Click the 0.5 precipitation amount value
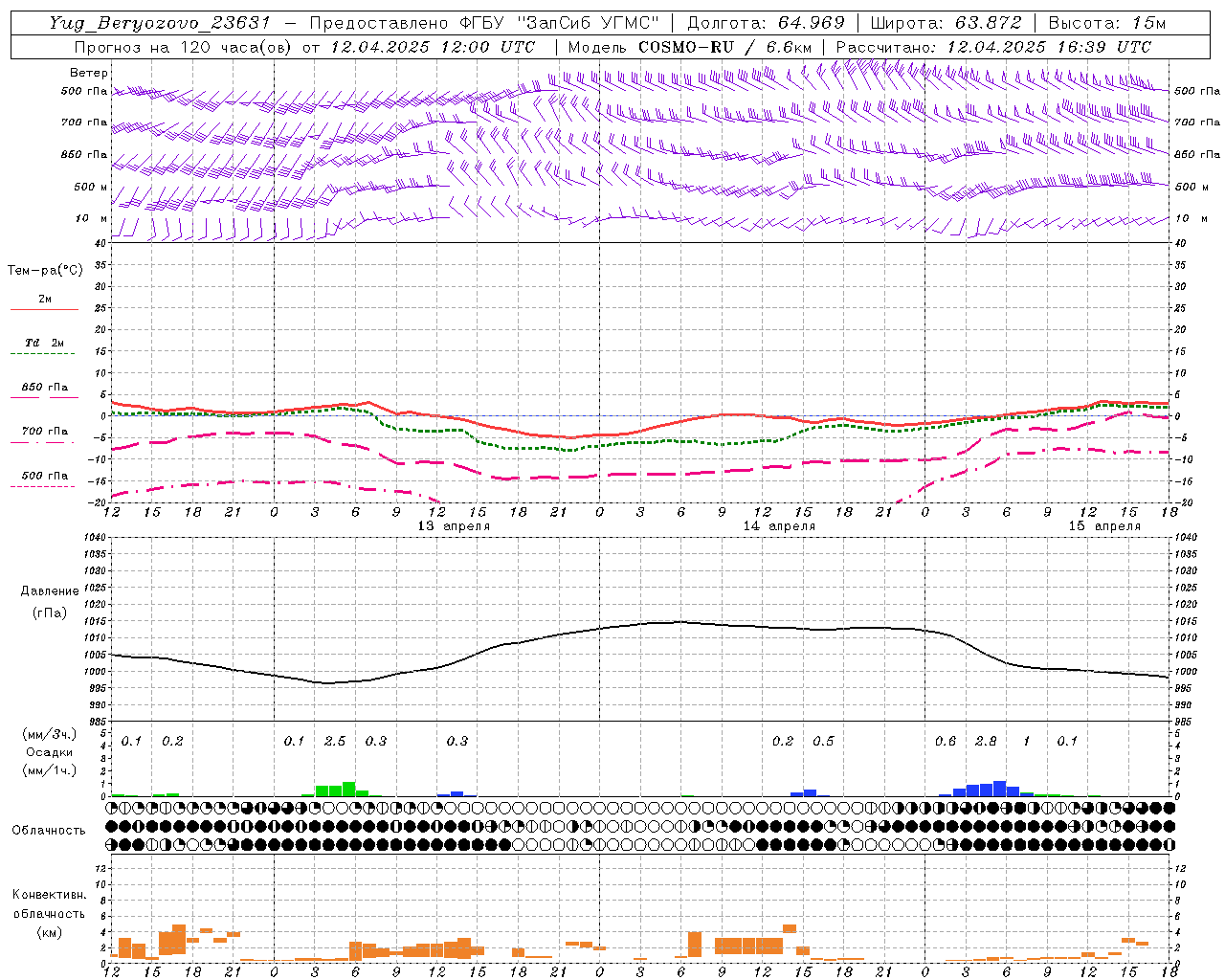1225x980 pixels. (823, 742)
